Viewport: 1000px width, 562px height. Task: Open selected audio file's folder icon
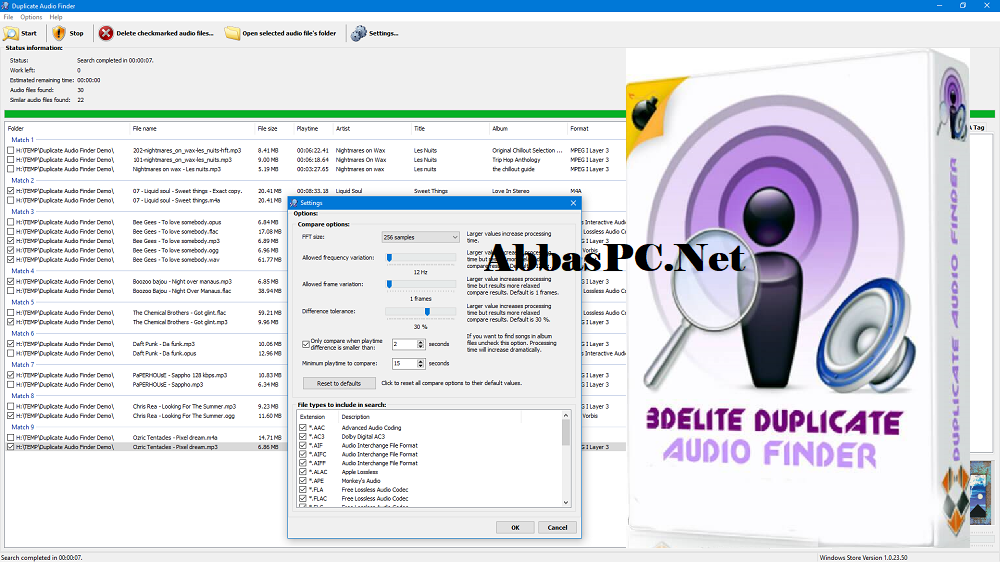(x=232, y=33)
